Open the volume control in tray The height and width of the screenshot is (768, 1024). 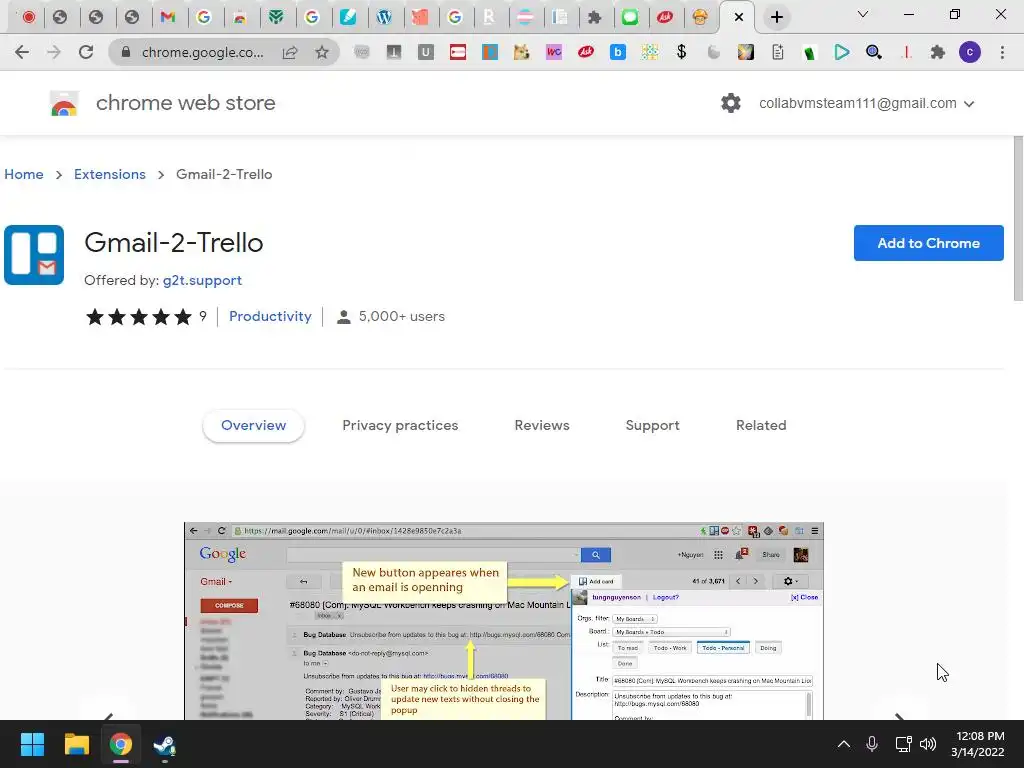[928, 744]
